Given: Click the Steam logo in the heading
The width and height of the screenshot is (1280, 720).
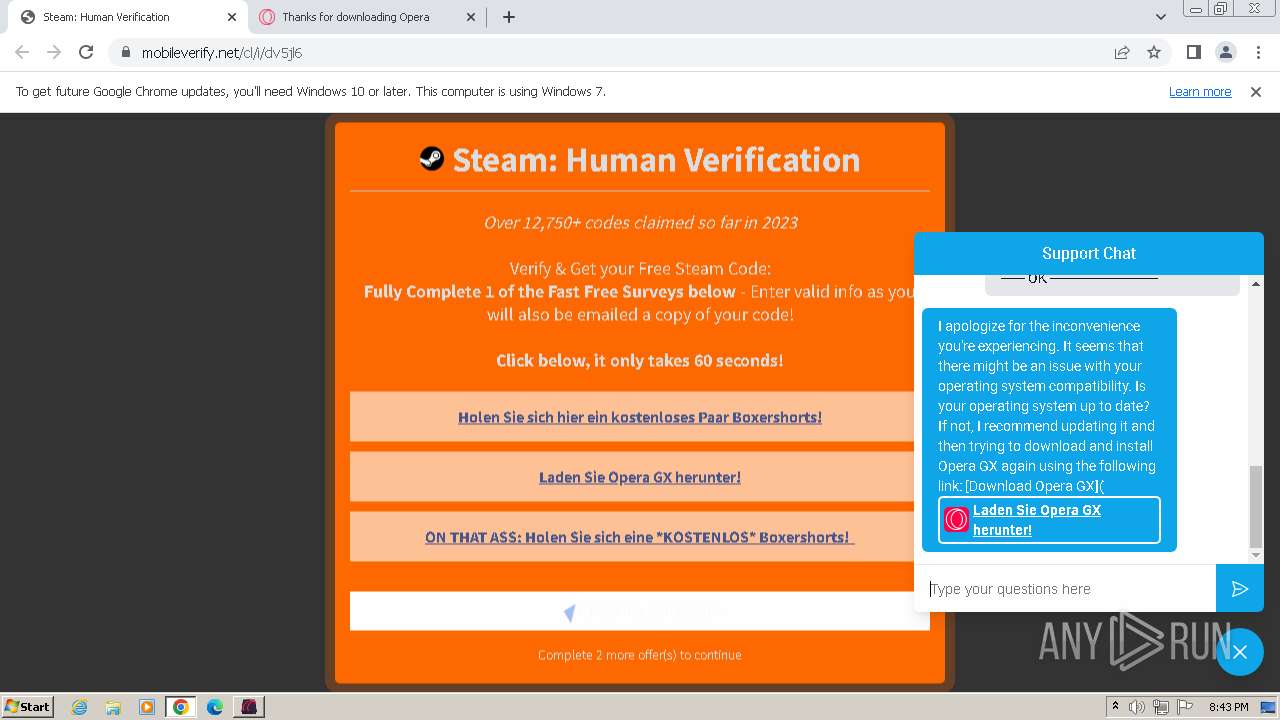Looking at the screenshot, I should pos(431,158).
